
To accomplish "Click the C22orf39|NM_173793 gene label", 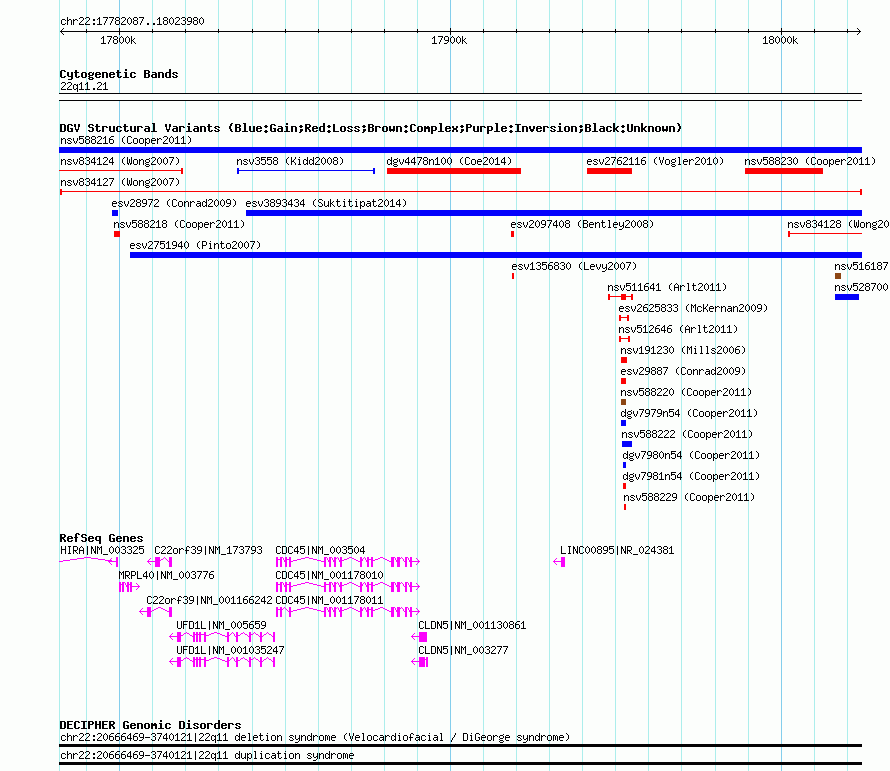I will [x=208, y=550].
